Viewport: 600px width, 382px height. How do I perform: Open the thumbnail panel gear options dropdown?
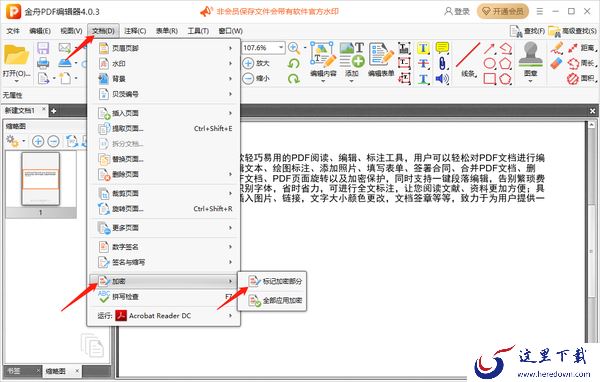(24, 141)
